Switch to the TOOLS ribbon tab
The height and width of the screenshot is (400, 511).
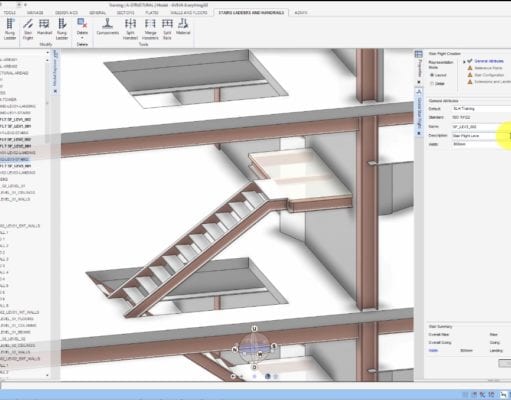point(9,13)
